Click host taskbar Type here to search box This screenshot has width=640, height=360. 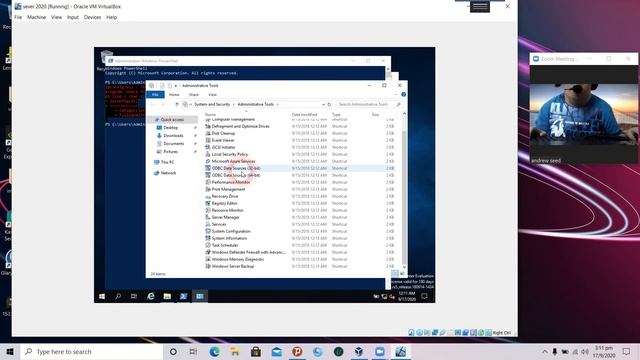coord(92,352)
